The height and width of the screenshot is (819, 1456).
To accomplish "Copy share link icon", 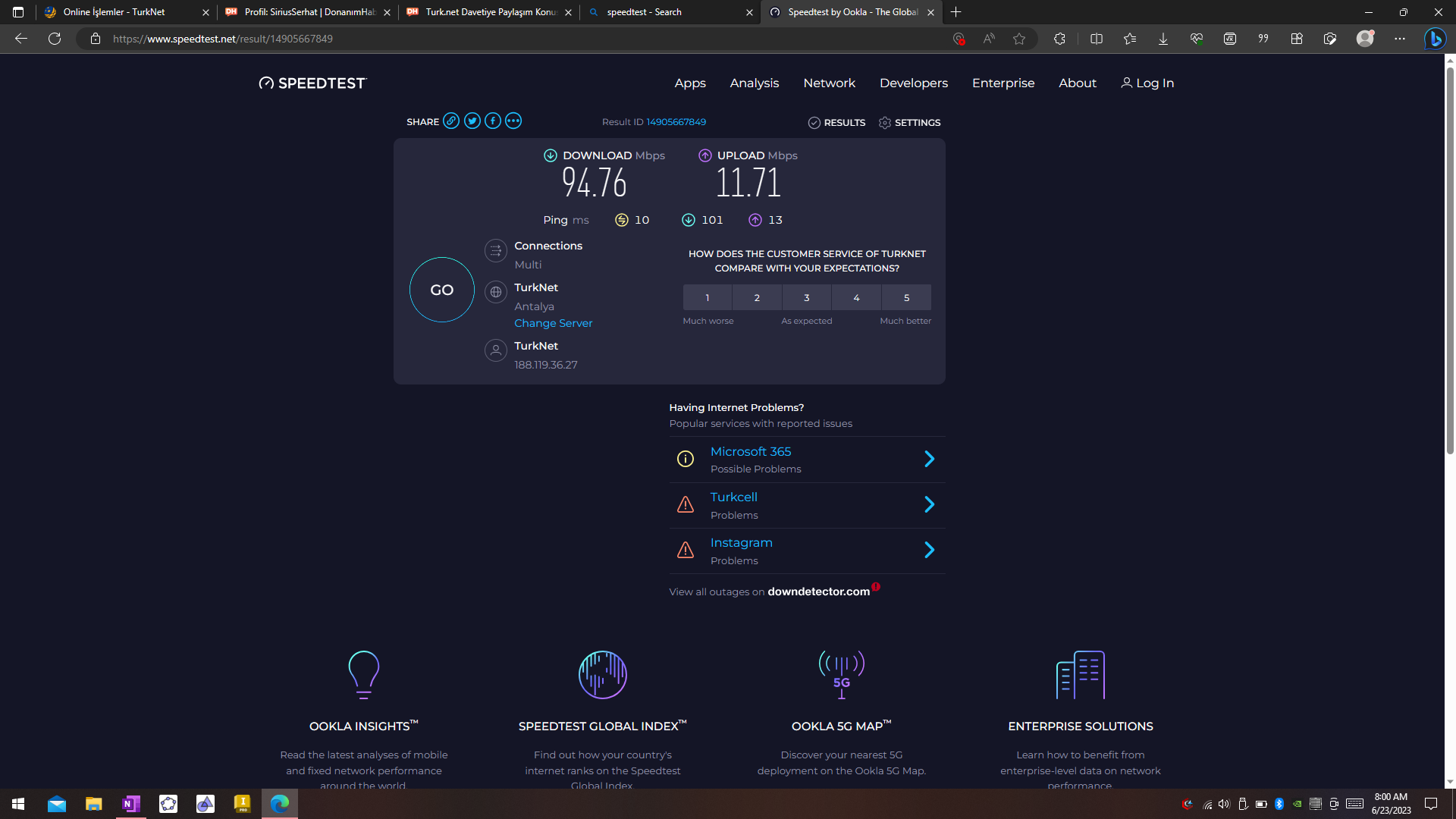I will (451, 121).
